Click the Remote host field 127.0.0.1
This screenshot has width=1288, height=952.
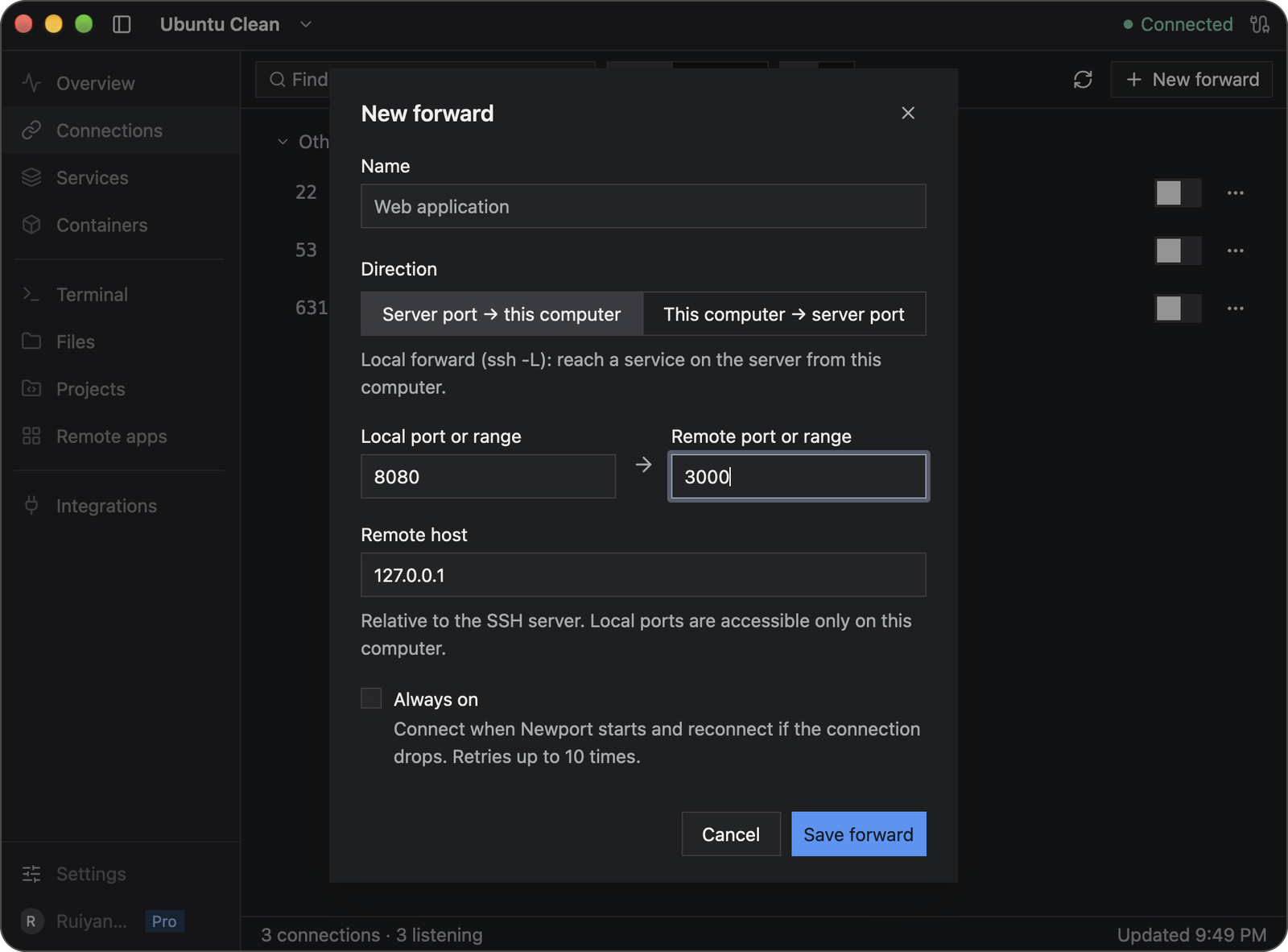pos(643,575)
